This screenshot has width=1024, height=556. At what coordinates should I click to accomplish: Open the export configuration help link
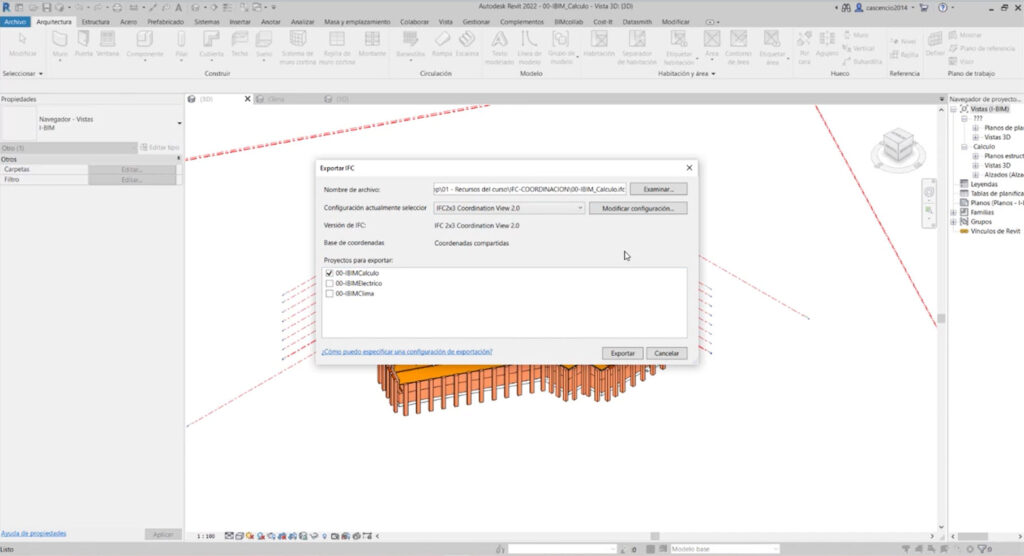coord(406,352)
